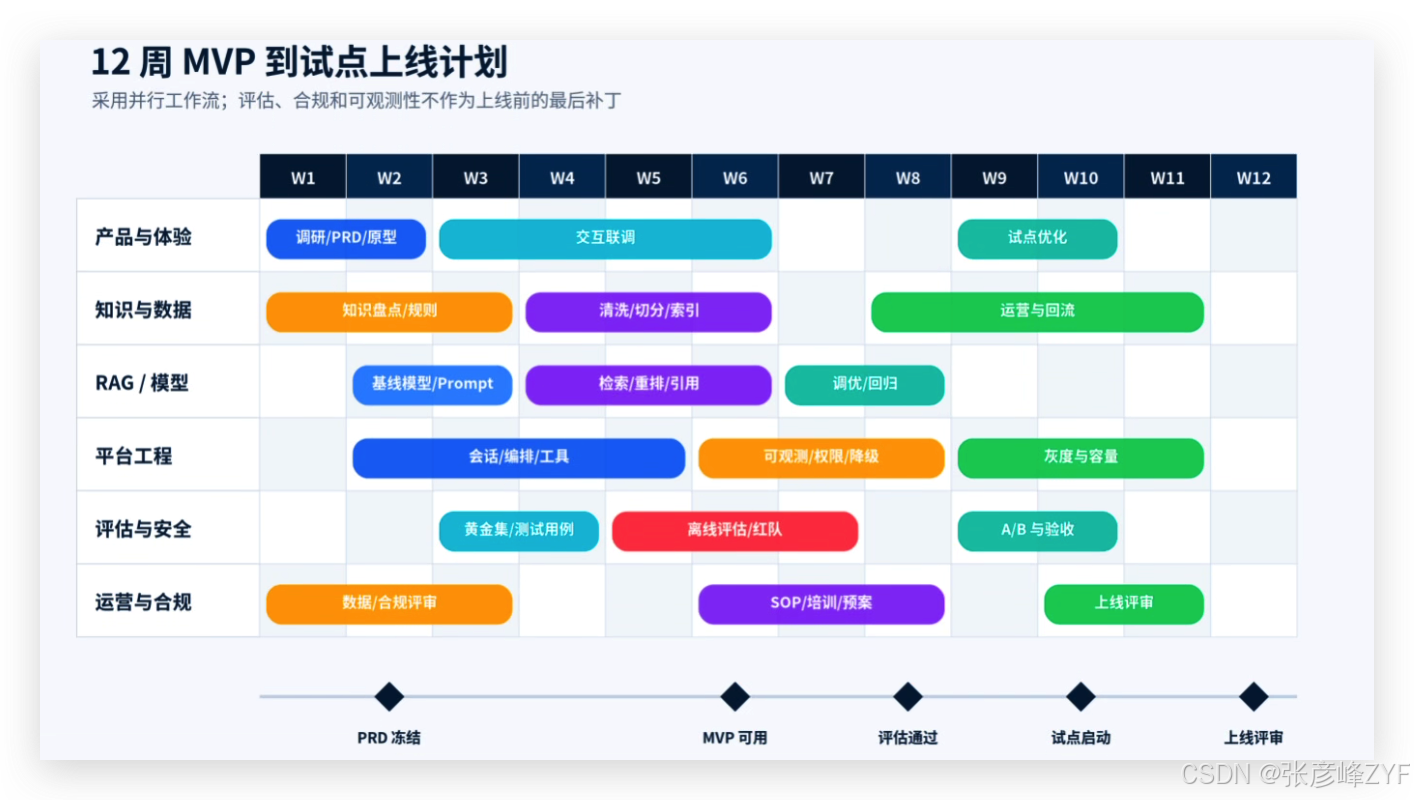Select the 评估通过 milestone diamond
Image resolution: width=1414 pixels, height=800 pixels.
[x=908, y=697]
